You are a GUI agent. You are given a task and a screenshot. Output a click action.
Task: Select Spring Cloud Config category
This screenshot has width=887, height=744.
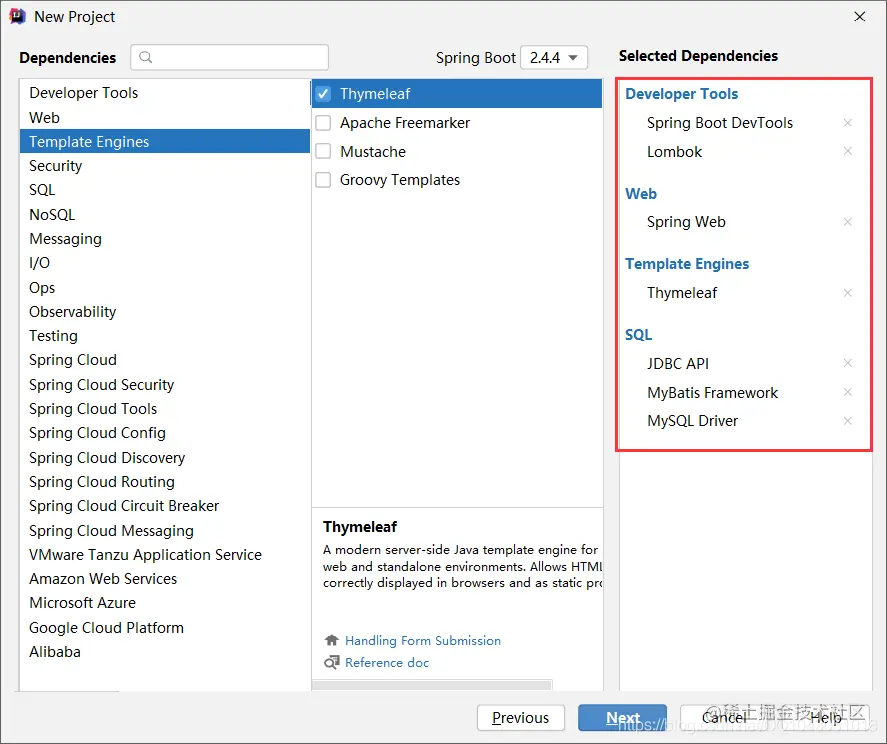click(x=165, y=433)
